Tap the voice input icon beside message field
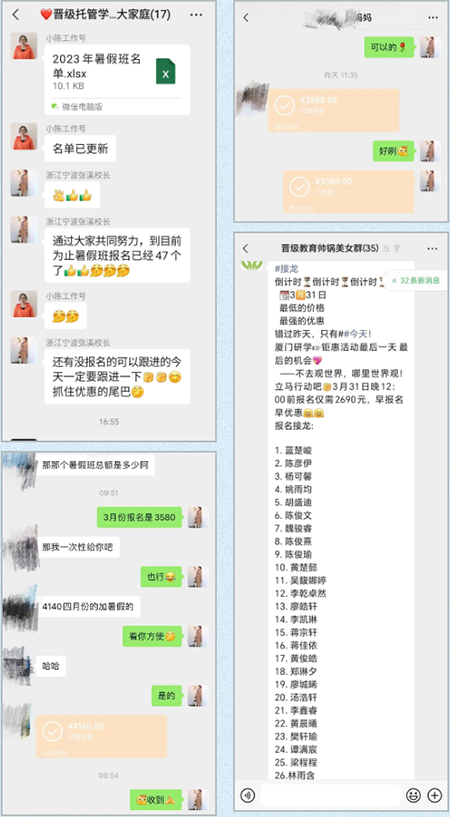Viewport: 450px width, 817px height. tap(248, 795)
